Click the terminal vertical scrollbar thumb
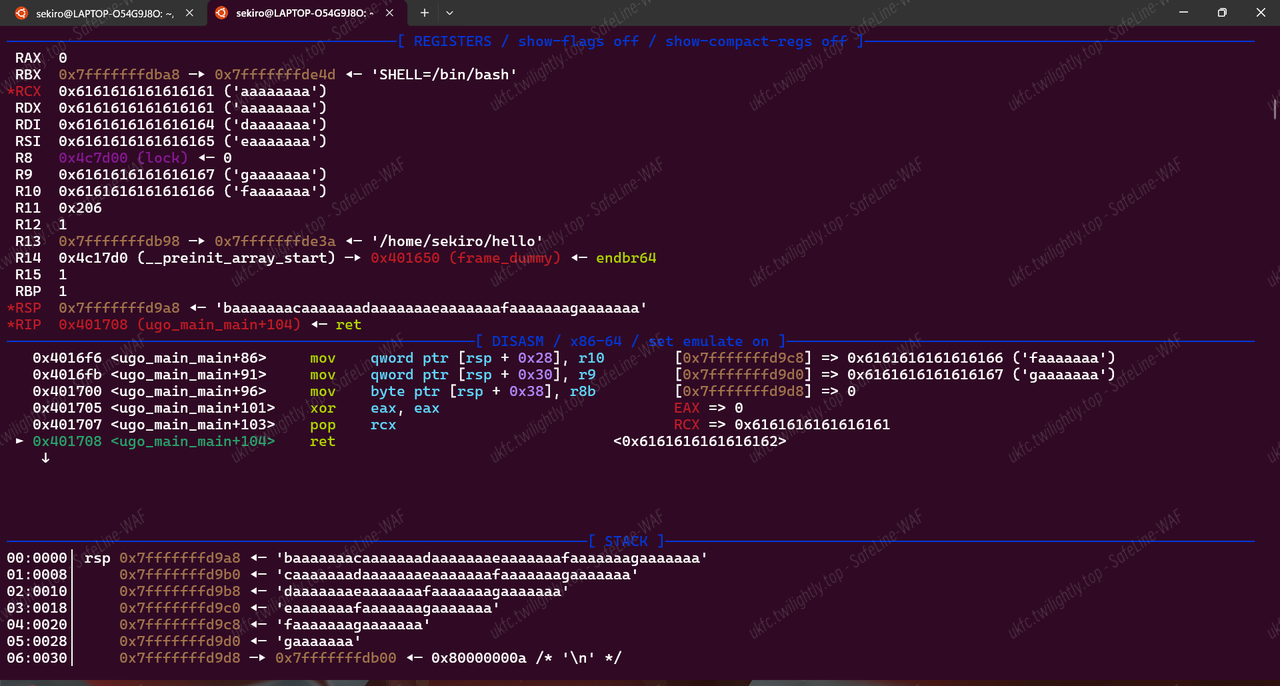The width and height of the screenshot is (1280, 686). point(1275,108)
